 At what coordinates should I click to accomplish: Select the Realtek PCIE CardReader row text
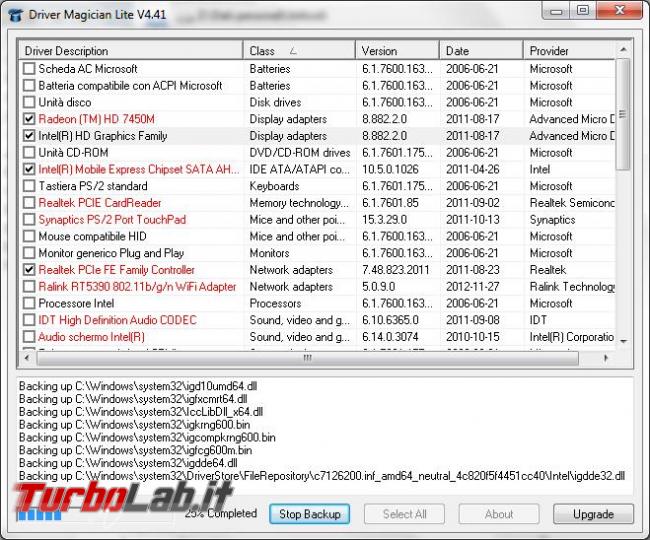click(x=100, y=203)
